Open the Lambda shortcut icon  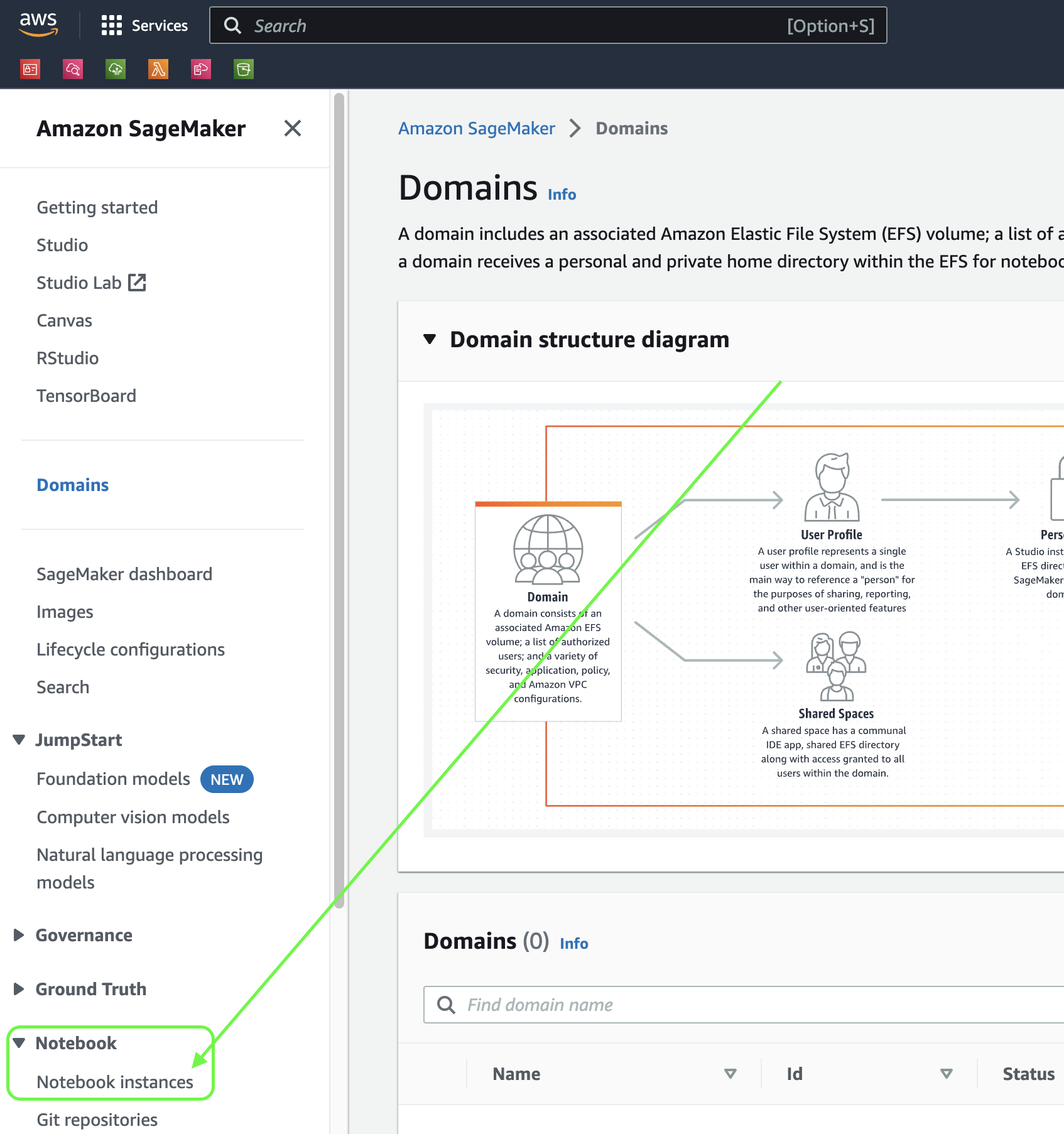tap(158, 69)
